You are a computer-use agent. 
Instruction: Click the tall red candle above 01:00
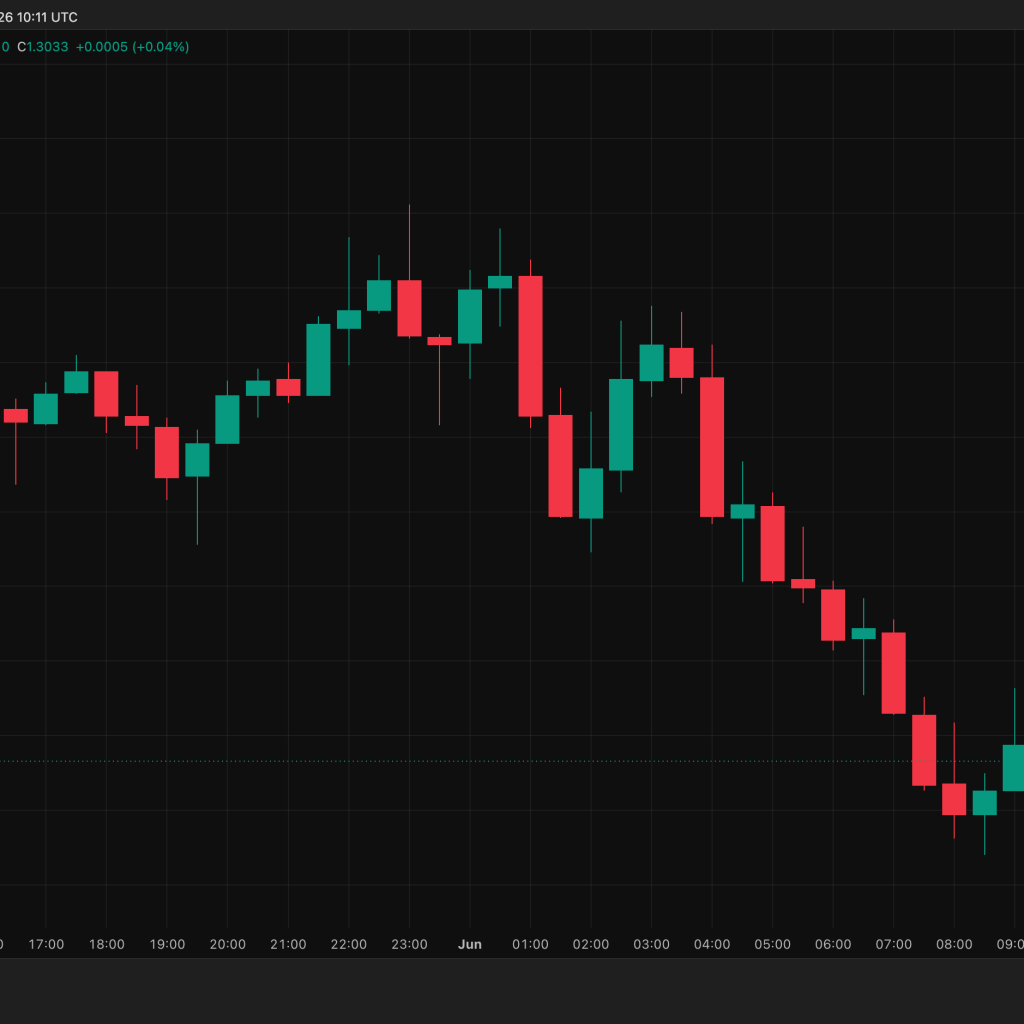(530, 346)
